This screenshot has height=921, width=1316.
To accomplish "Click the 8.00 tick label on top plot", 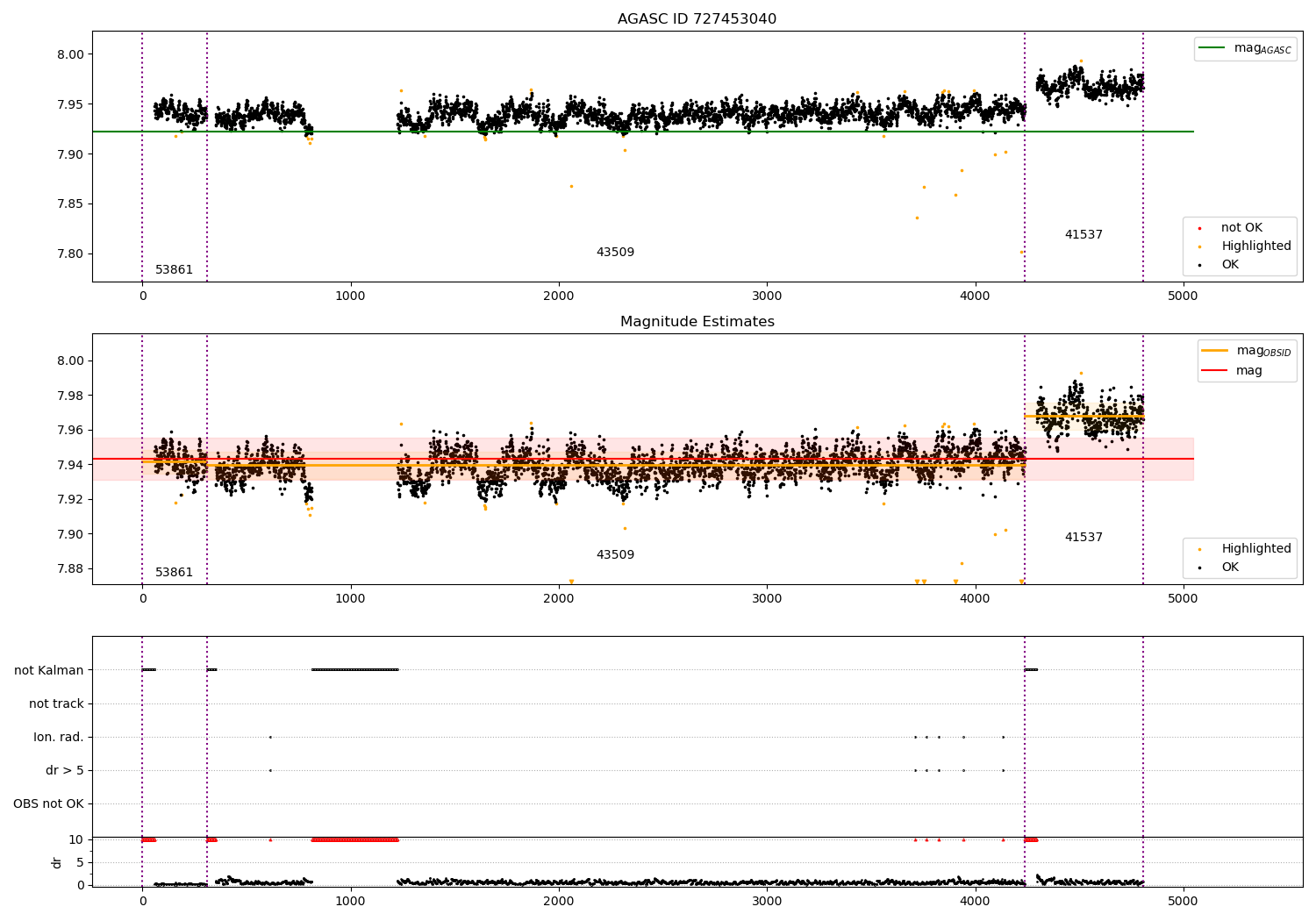I will (70, 54).
